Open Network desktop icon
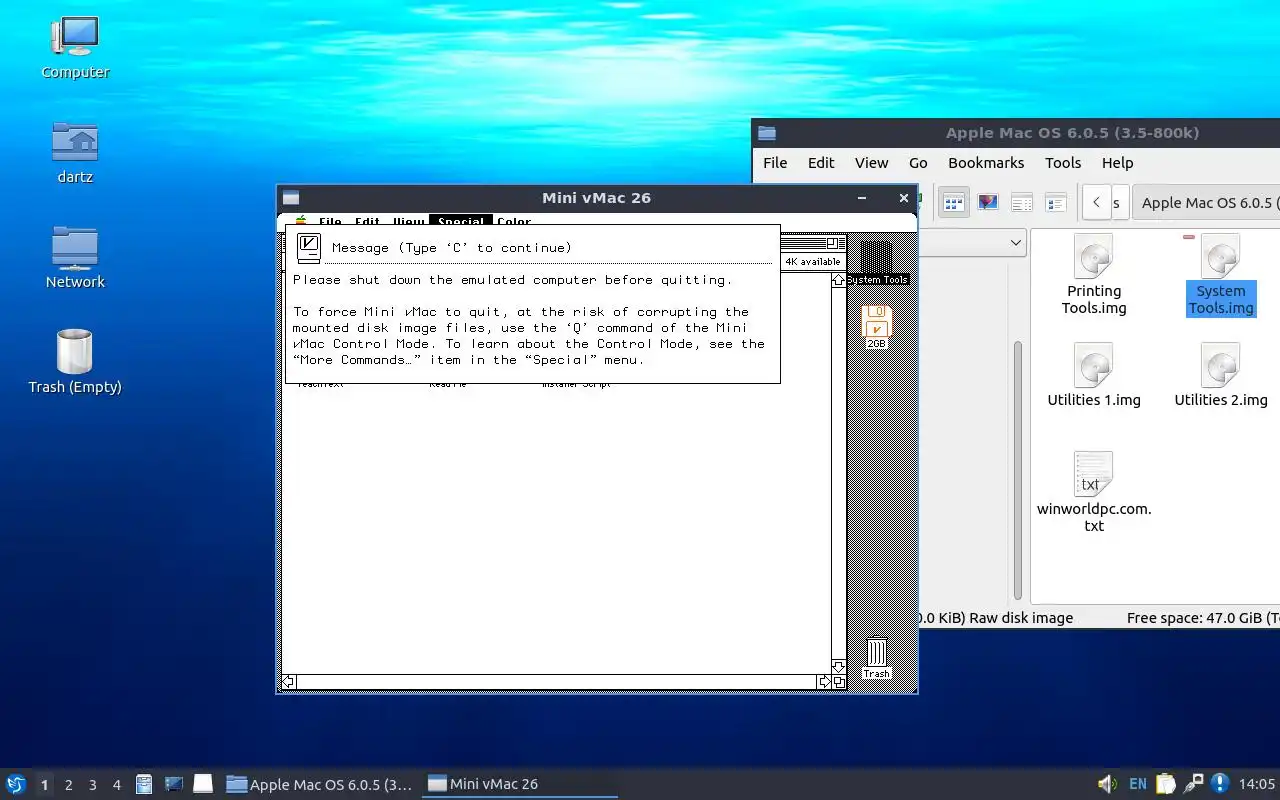Image resolution: width=1280 pixels, height=800 pixels. [75, 258]
